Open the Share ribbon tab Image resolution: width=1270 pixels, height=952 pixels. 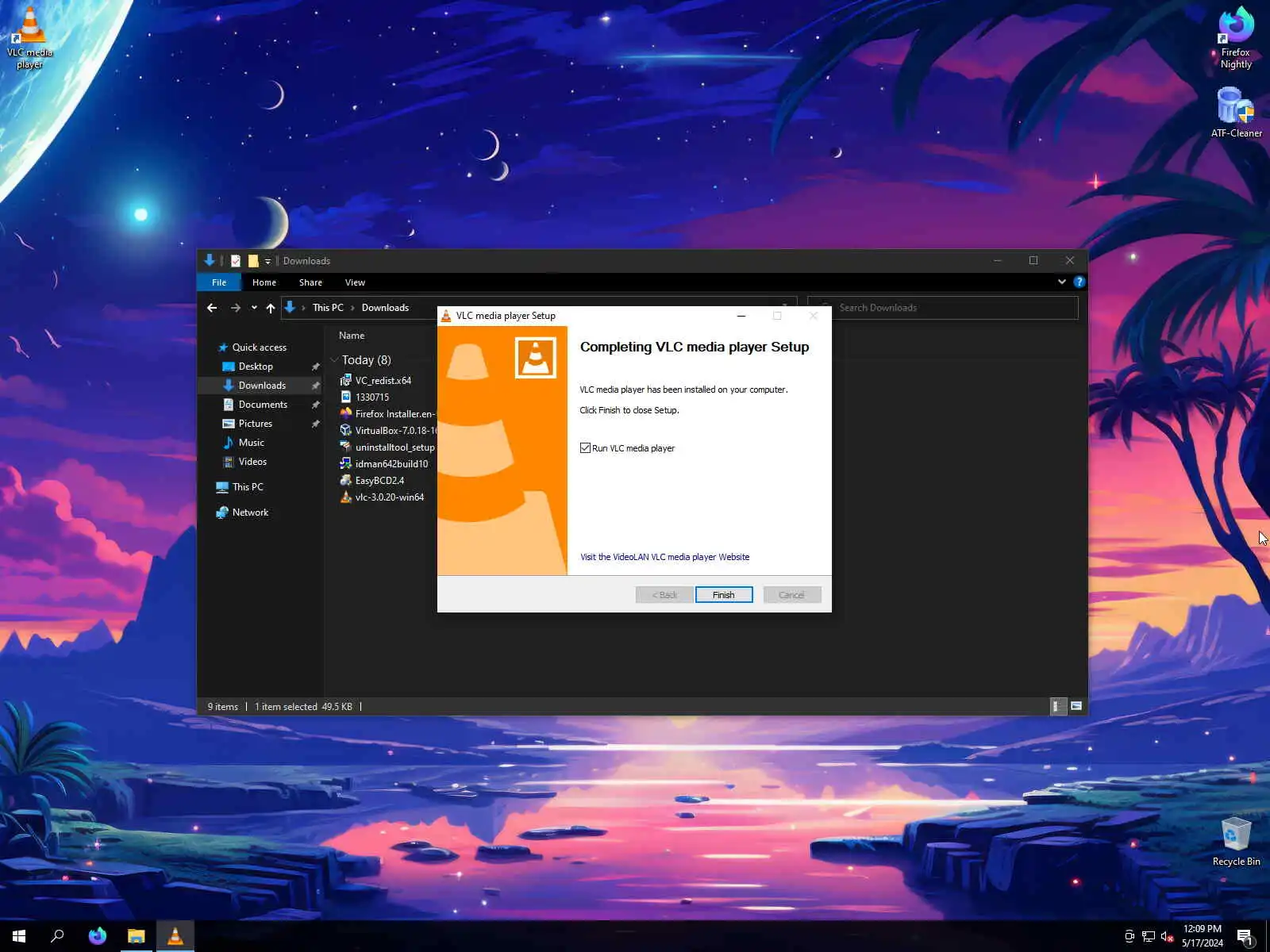(x=310, y=282)
